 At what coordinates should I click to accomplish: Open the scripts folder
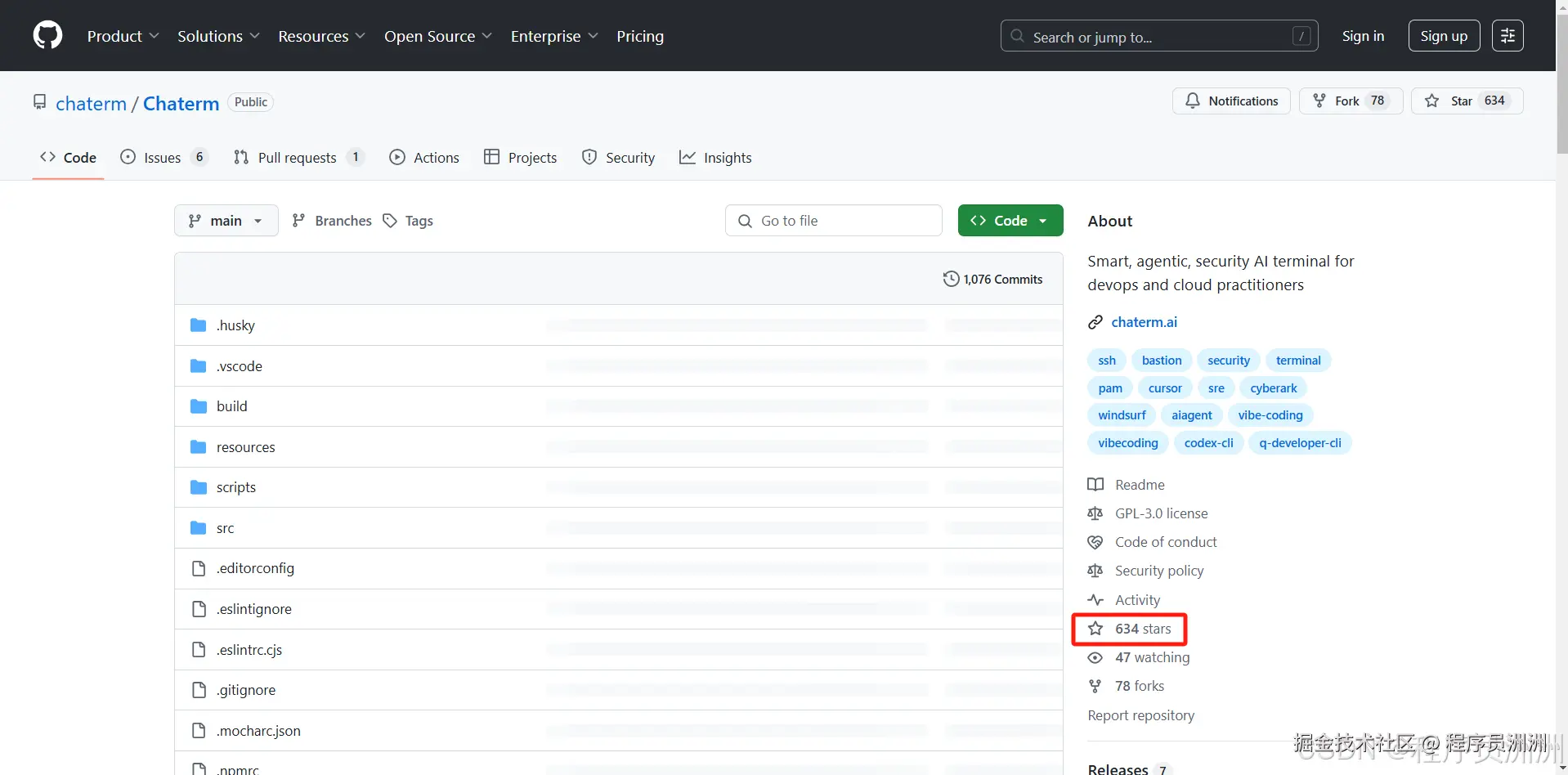(236, 487)
